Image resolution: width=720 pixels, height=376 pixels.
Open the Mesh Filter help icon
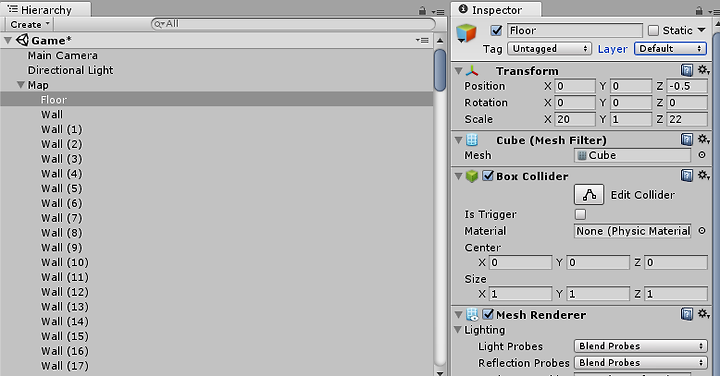[x=686, y=139]
